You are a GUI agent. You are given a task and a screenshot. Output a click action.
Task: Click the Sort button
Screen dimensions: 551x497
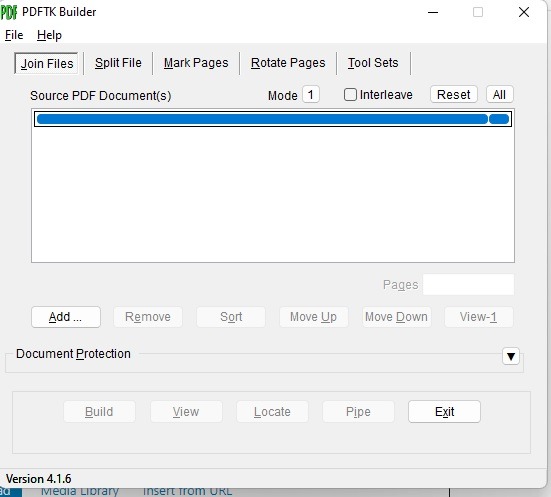(x=231, y=317)
